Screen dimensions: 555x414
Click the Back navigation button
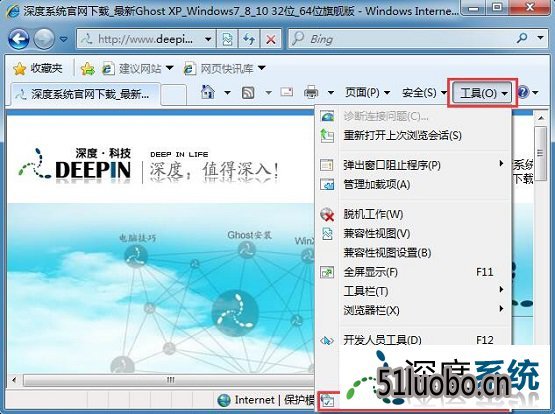click(18, 39)
